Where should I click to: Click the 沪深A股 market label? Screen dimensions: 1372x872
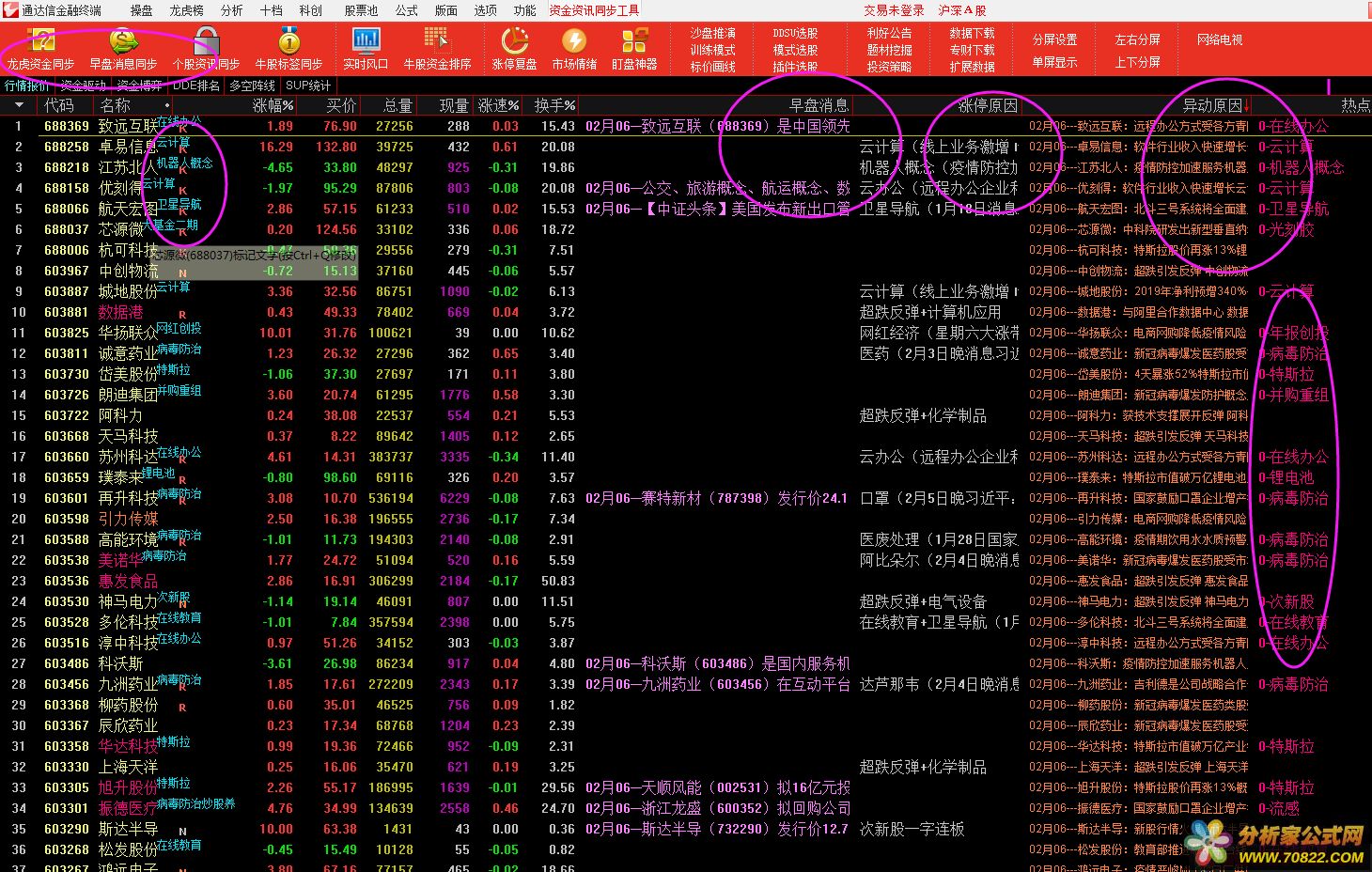click(961, 10)
